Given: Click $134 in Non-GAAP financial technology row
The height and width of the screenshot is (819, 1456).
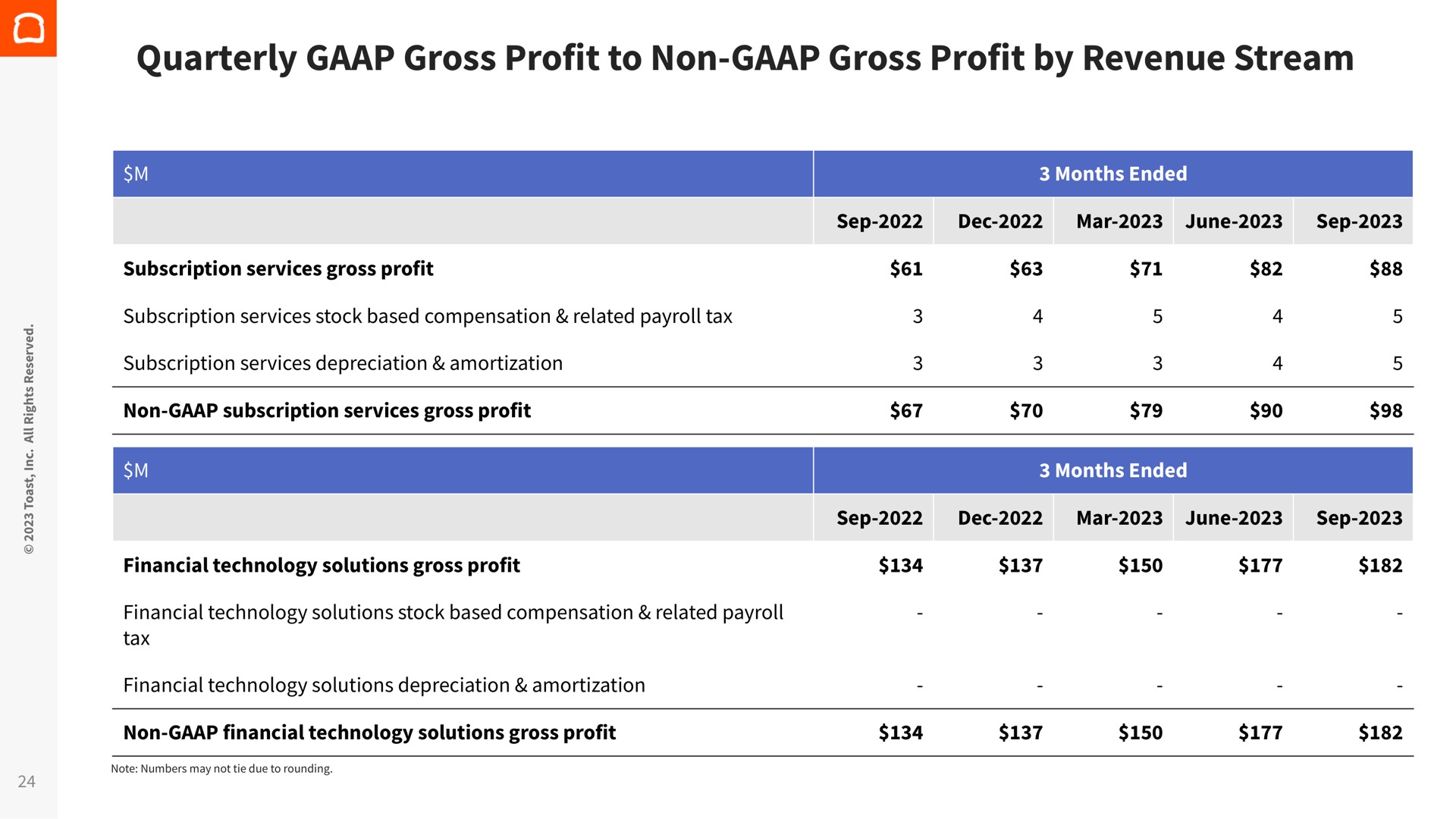Looking at the screenshot, I should [x=901, y=733].
